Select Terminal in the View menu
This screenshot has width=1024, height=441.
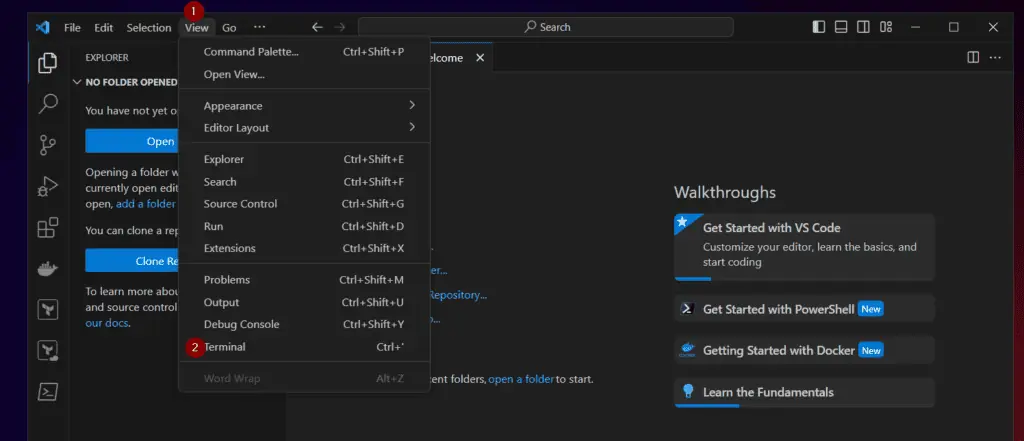click(x=304, y=347)
